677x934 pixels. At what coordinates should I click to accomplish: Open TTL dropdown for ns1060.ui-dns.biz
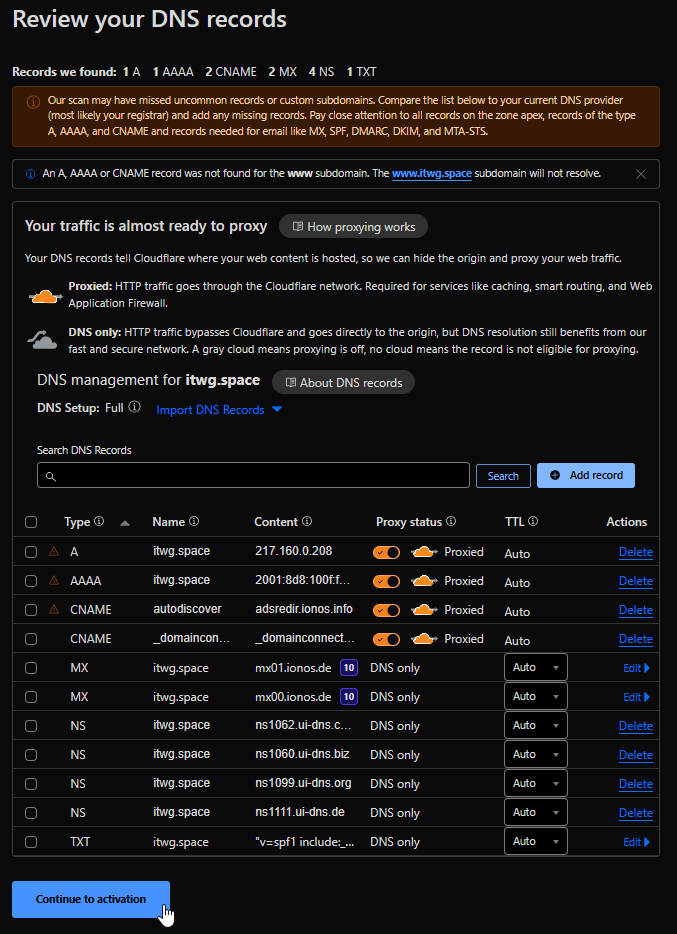tap(536, 754)
